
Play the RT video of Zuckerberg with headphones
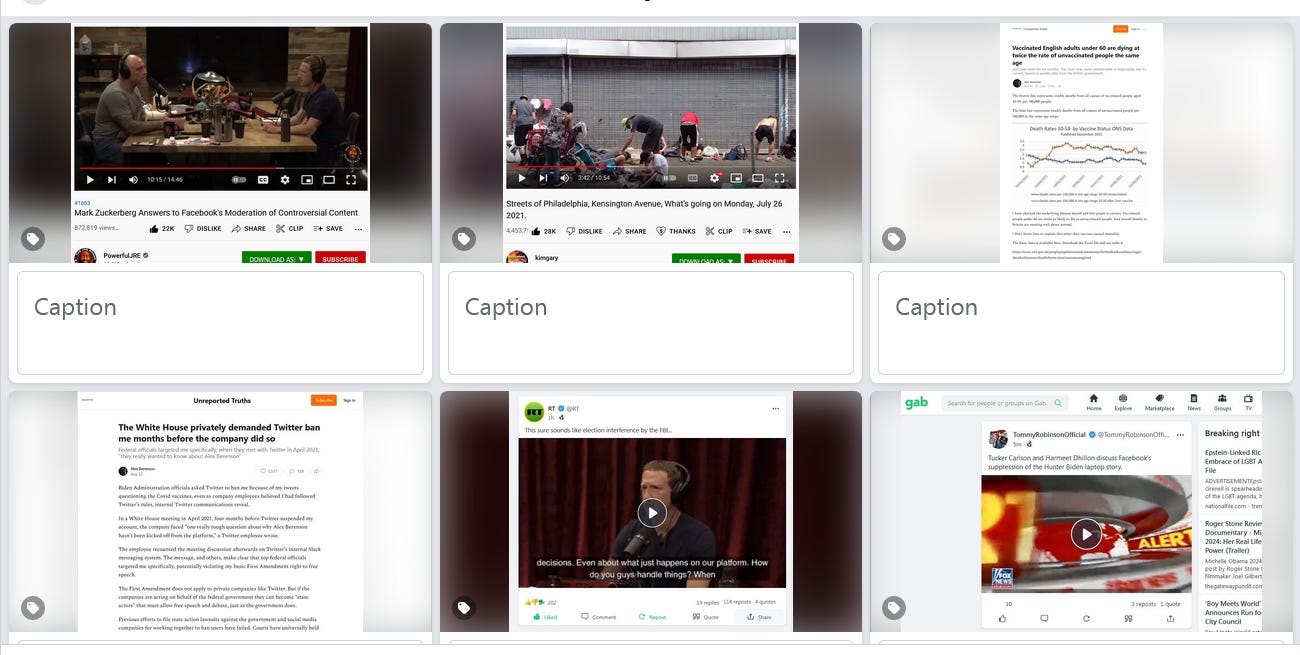(x=652, y=513)
